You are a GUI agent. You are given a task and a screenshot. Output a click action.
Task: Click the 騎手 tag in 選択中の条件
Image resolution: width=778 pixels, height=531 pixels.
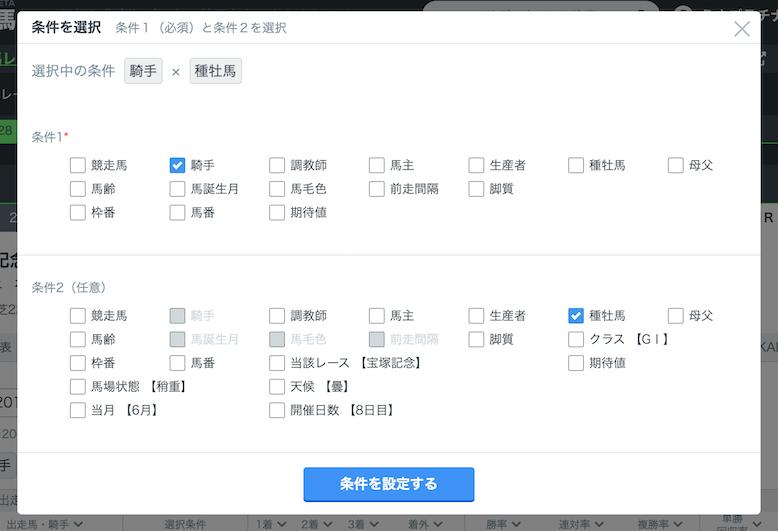[x=143, y=72]
